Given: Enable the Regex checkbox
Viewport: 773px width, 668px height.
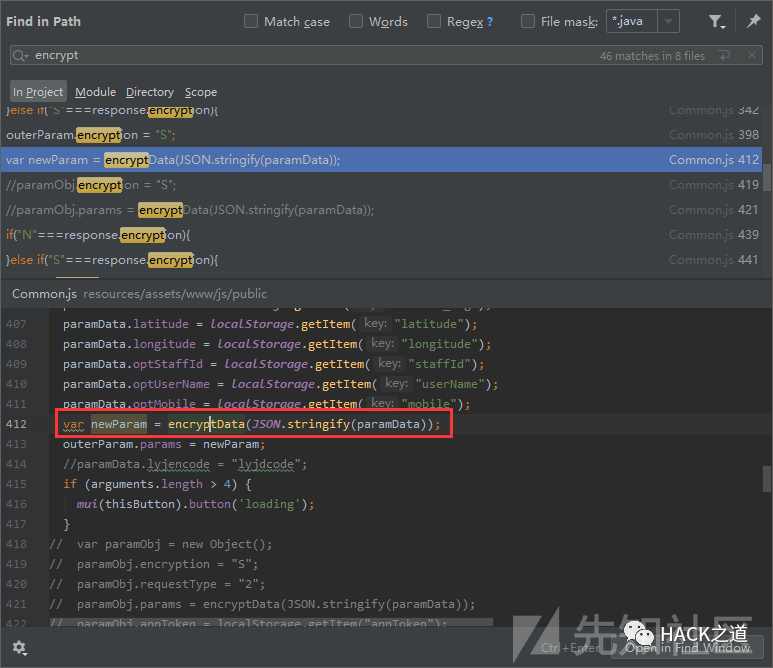Looking at the screenshot, I should (434, 21).
